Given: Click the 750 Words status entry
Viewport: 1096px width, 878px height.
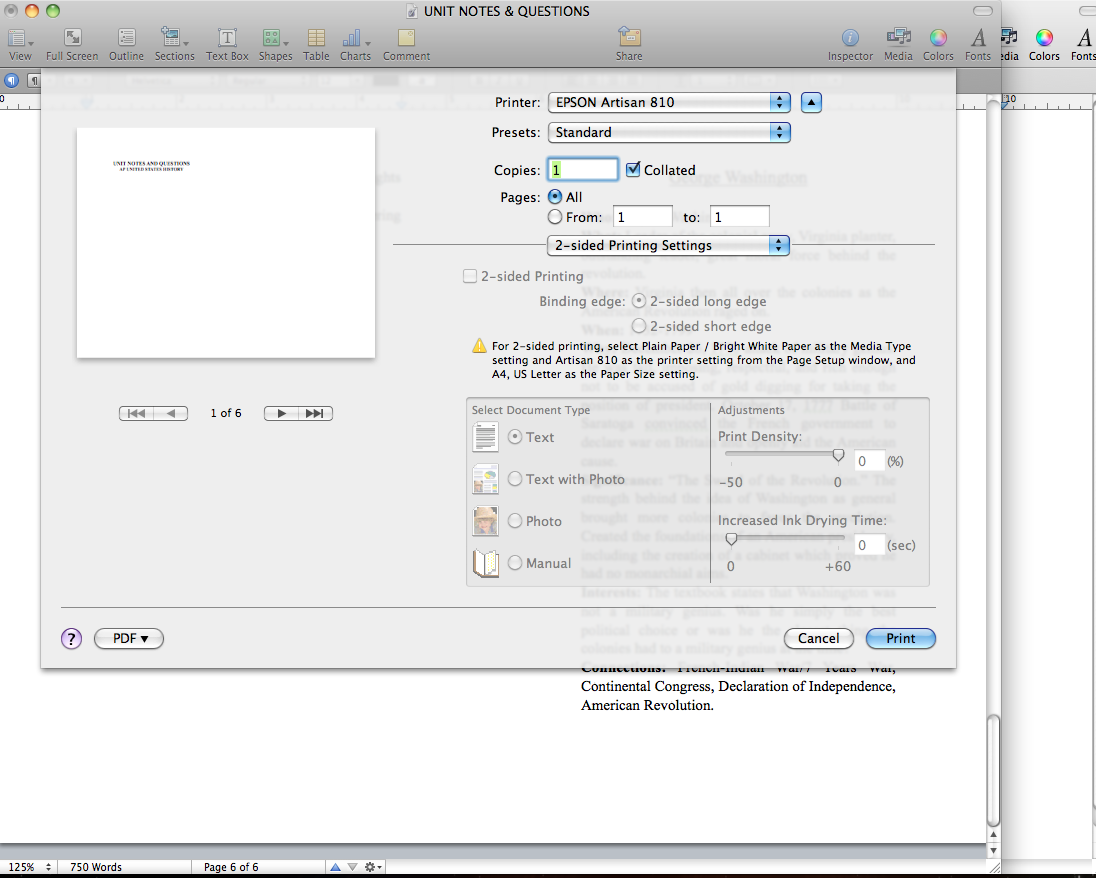Looking at the screenshot, I should [96, 867].
